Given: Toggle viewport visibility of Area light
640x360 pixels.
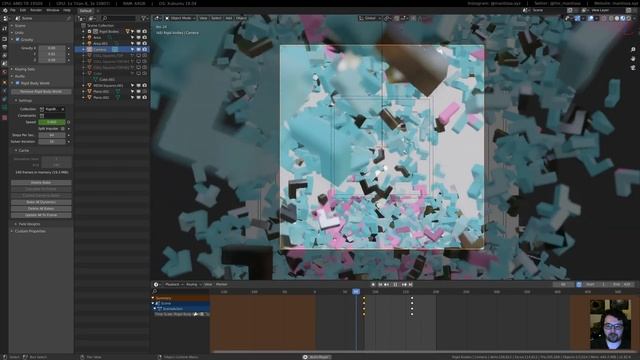Looking at the screenshot, I should (x=138, y=38).
